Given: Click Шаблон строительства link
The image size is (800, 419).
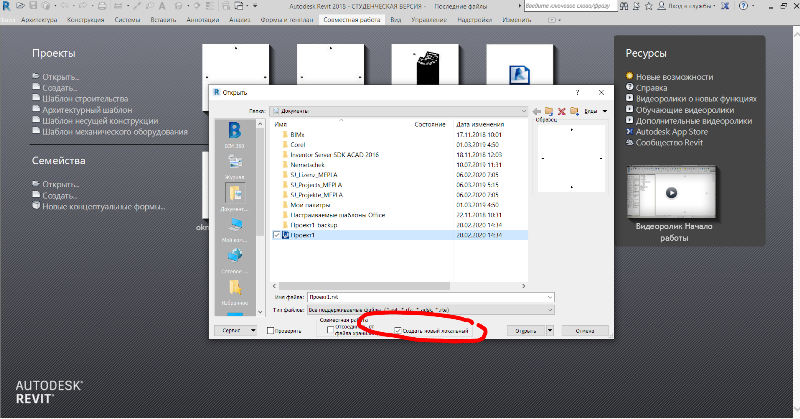Looking at the screenshot, I should pos(85,98).
